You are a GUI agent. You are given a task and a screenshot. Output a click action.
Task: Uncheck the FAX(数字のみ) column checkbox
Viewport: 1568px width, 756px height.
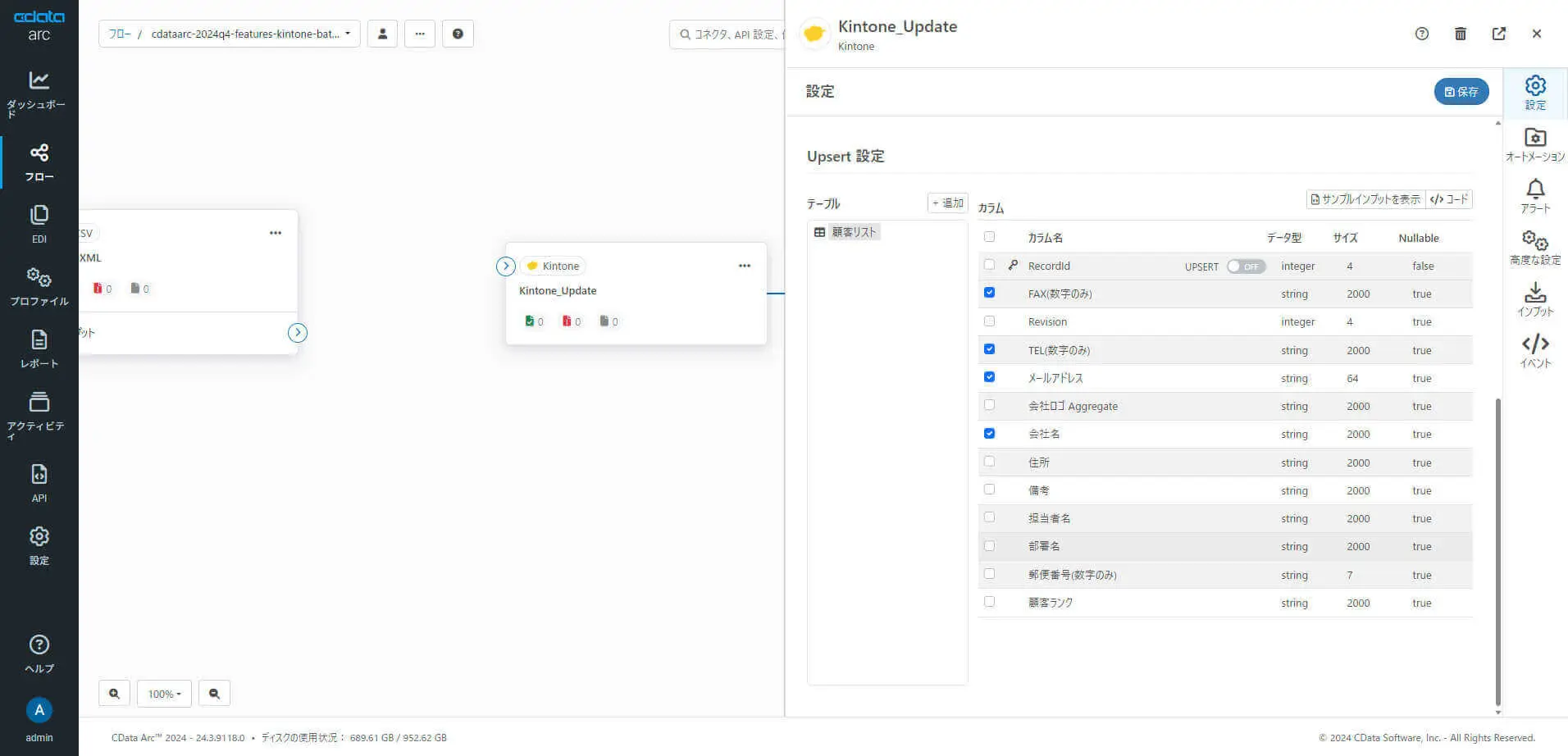(x=989, y=293)
